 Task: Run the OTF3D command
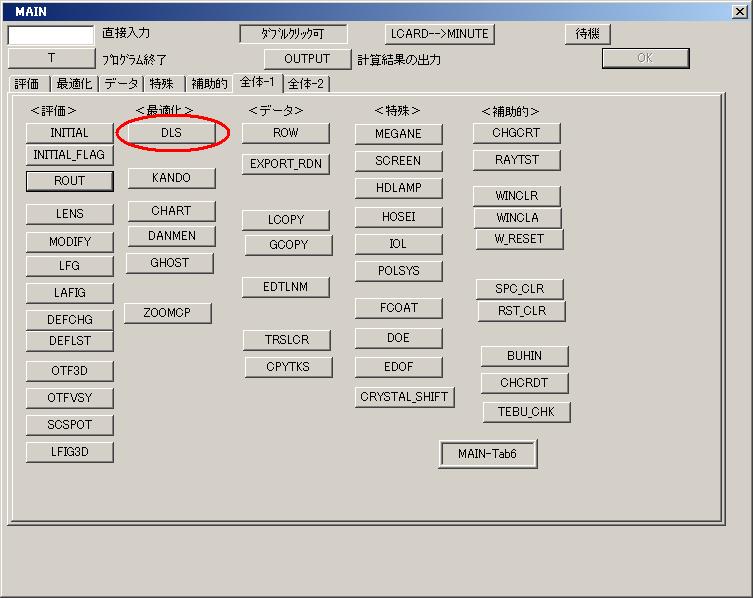pyautogui.click(x=70, y=371)
